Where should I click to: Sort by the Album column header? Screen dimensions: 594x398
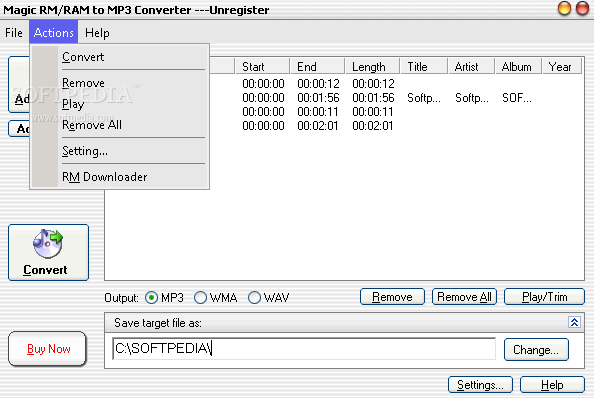519,66
